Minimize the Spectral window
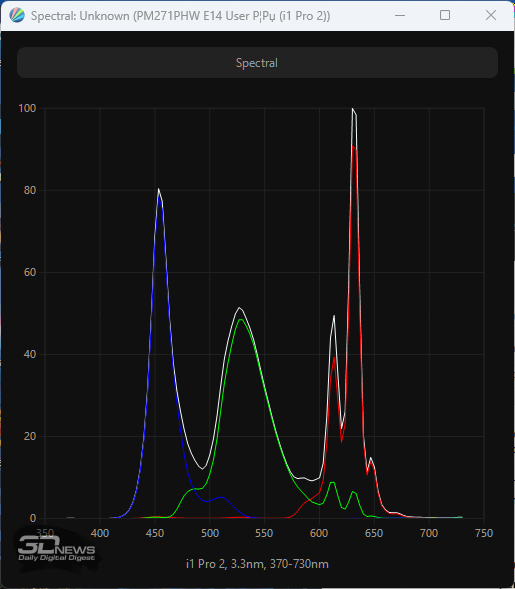 (400, 15)
